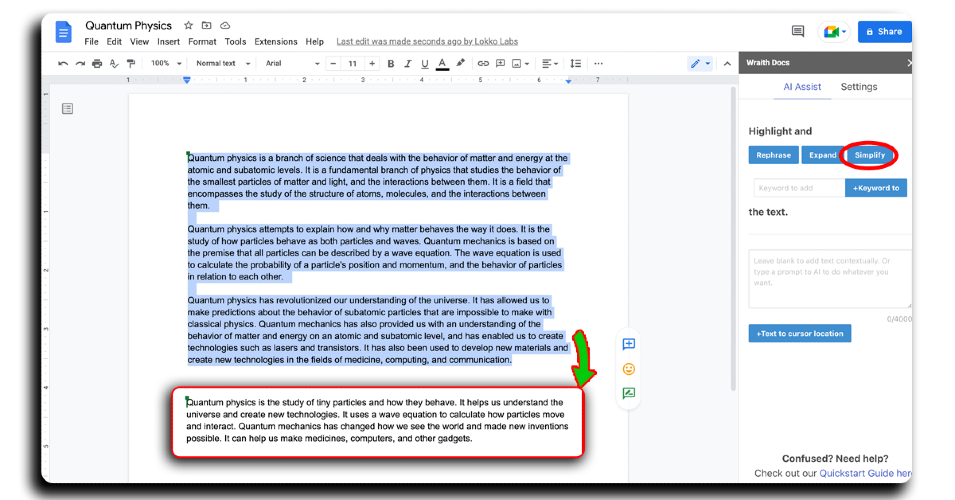The image size is (955, 500).
Task: Click the suggest edits margin icon
Action: [x=629, y=393]
